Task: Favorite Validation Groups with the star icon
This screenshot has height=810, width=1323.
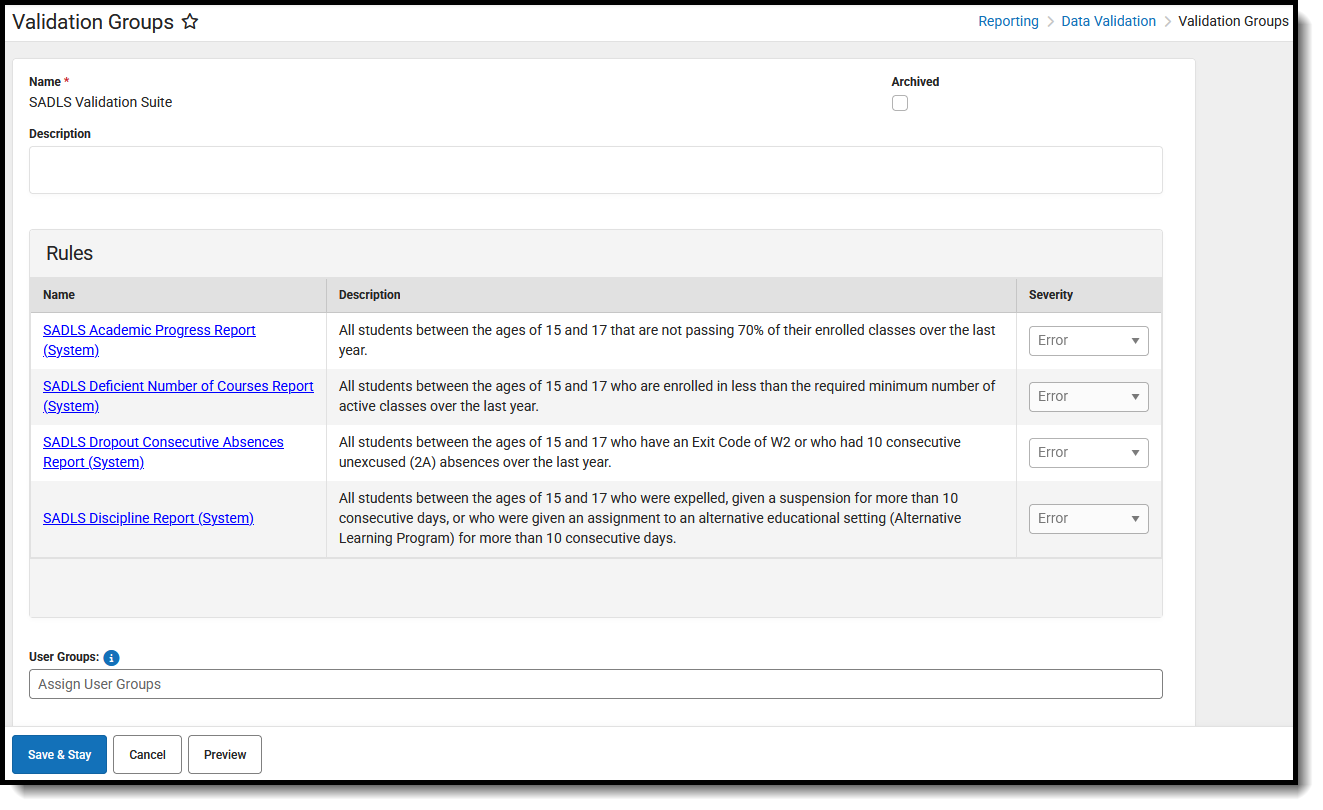Action: [189, 22]
